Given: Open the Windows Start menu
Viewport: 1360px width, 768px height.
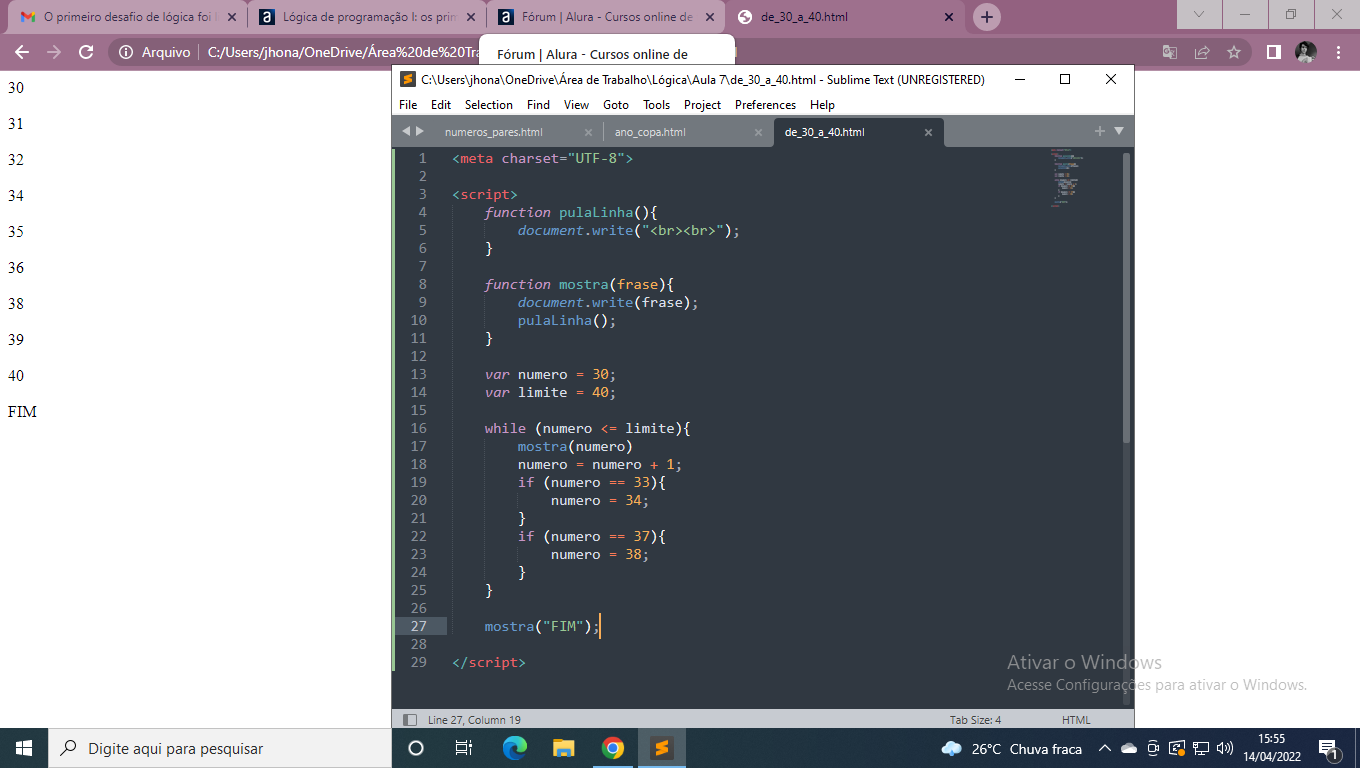Looking at the screenshot, I should tap(24, 748).
